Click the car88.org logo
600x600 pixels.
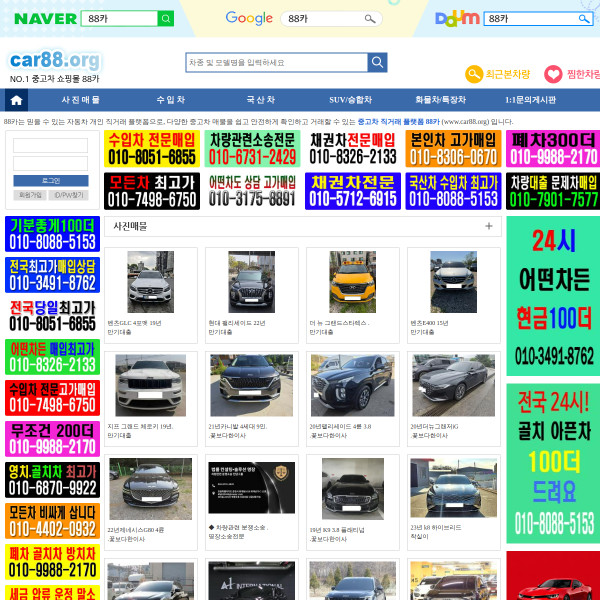click(x=55, y=60)
